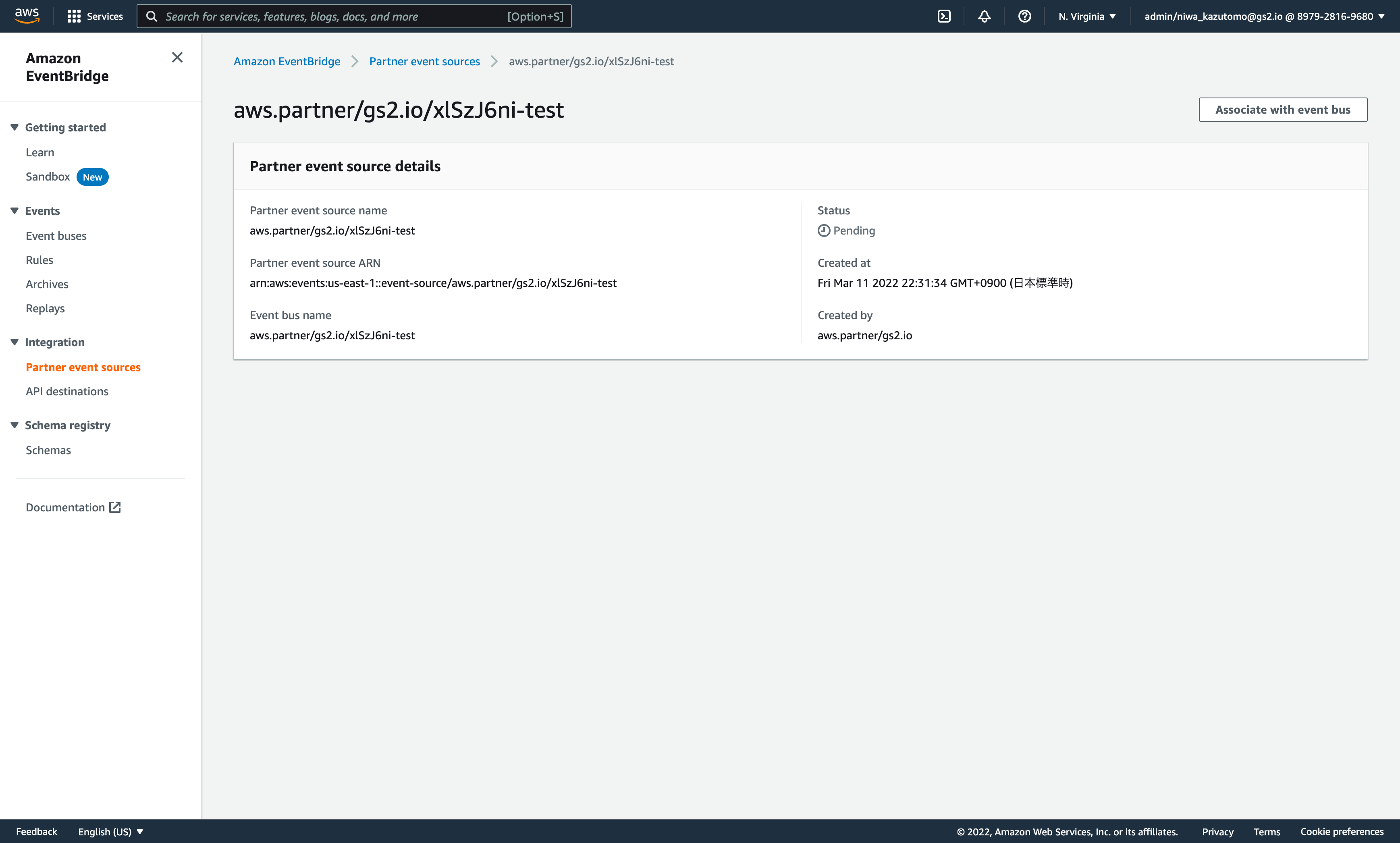Open the admin account menu dropdown
The width and height of the screenshot is (1400, 843).
click(1264, 17)
